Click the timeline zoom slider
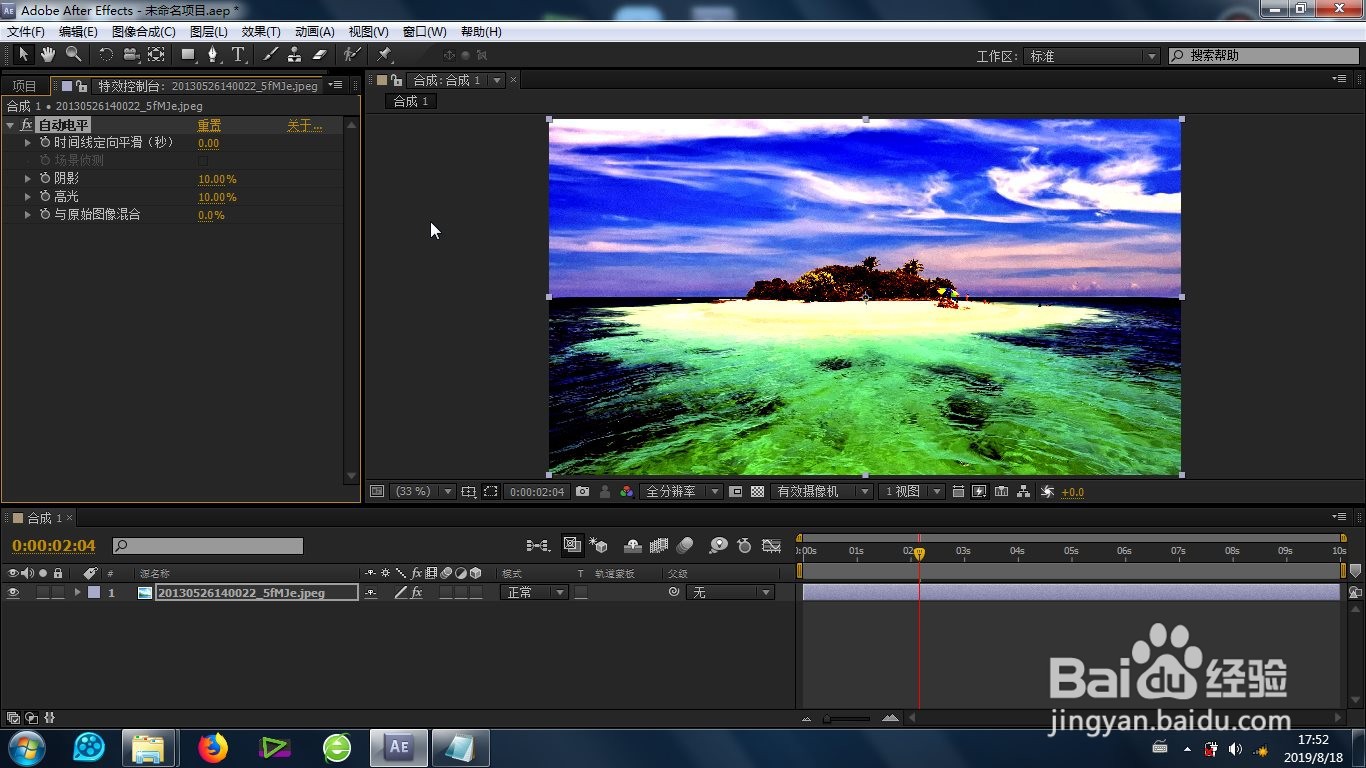This screenshot has height=768, width=1366. 846,719
